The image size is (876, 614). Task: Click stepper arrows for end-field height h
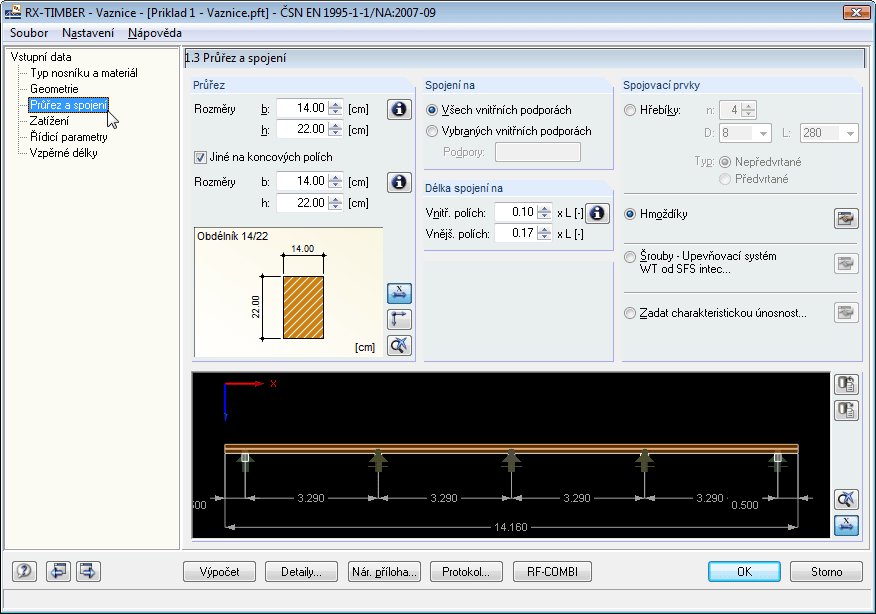coord(335,203)
